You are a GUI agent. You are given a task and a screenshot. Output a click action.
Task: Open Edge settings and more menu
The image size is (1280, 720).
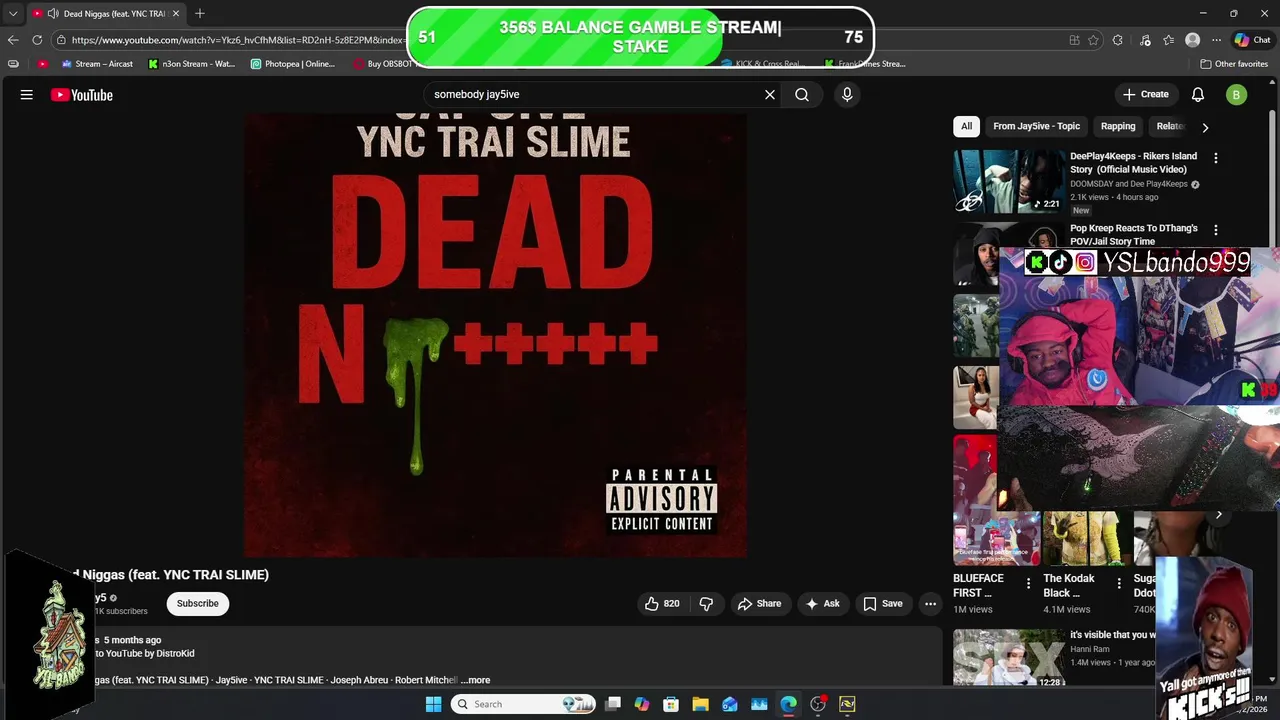click(x=1216, y=40)
